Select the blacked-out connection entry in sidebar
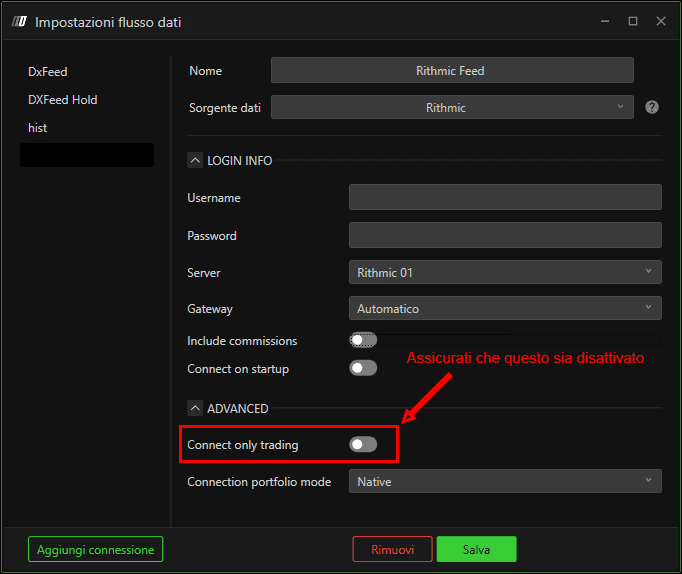 [87, 155]
